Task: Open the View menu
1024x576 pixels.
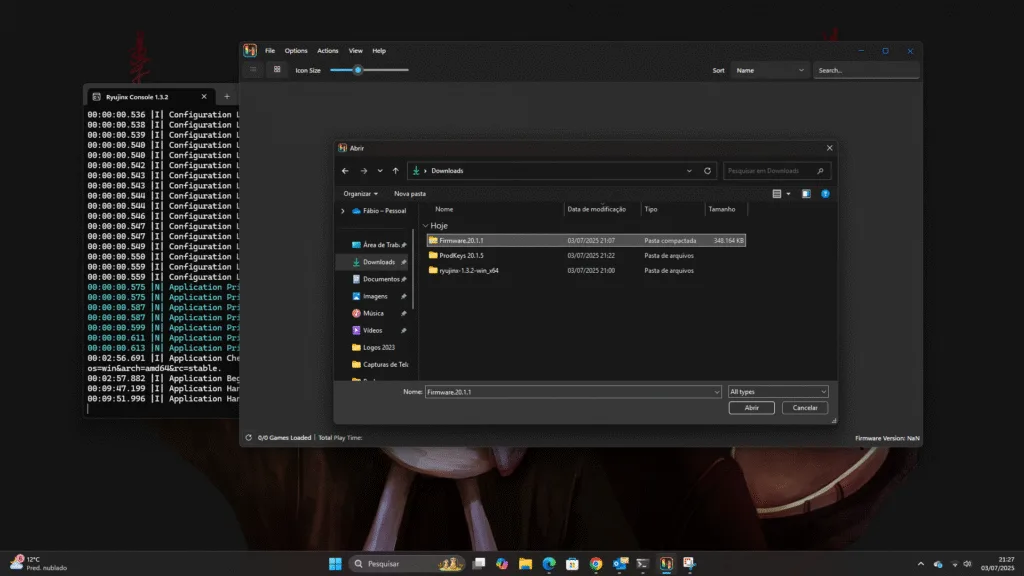Action: tap(355, 51)
